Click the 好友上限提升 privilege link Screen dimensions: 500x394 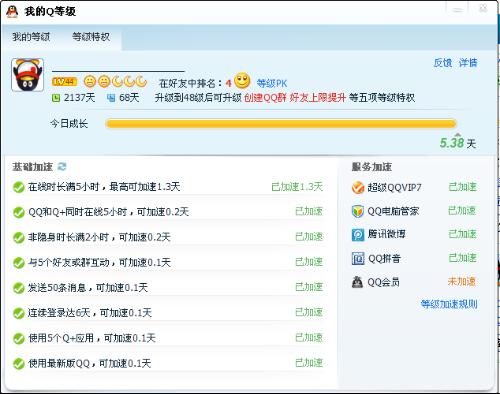[317, 98]
